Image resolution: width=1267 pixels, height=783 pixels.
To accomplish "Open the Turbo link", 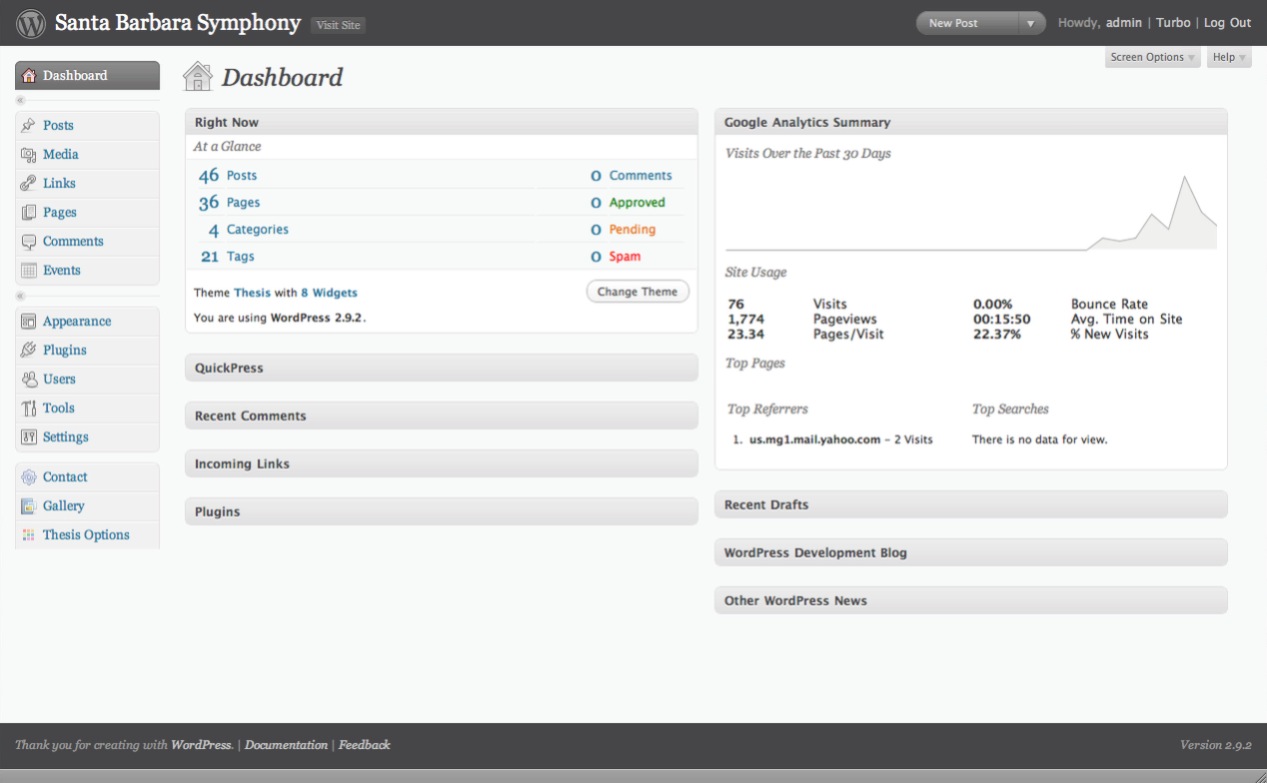I will pos(1173,23).
